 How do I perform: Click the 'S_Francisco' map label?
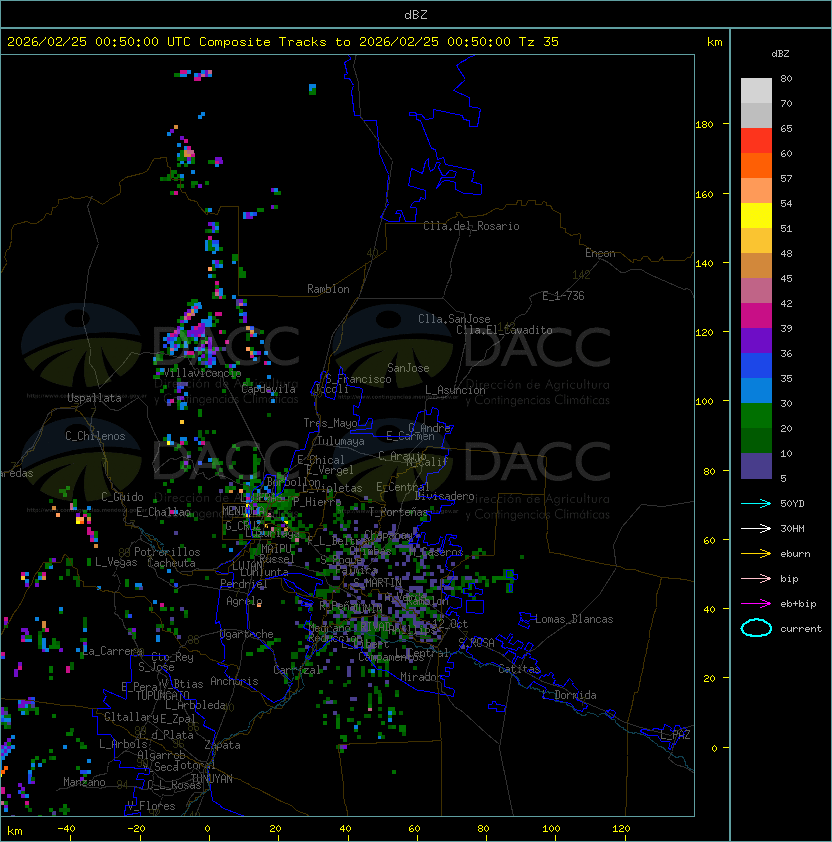[358, 379]
